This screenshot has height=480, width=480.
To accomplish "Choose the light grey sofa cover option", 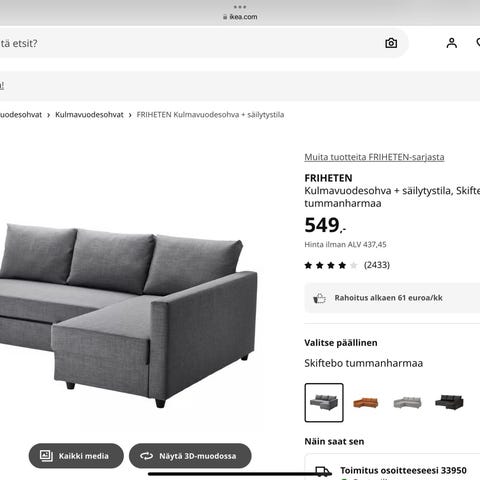I will point(407,403).
